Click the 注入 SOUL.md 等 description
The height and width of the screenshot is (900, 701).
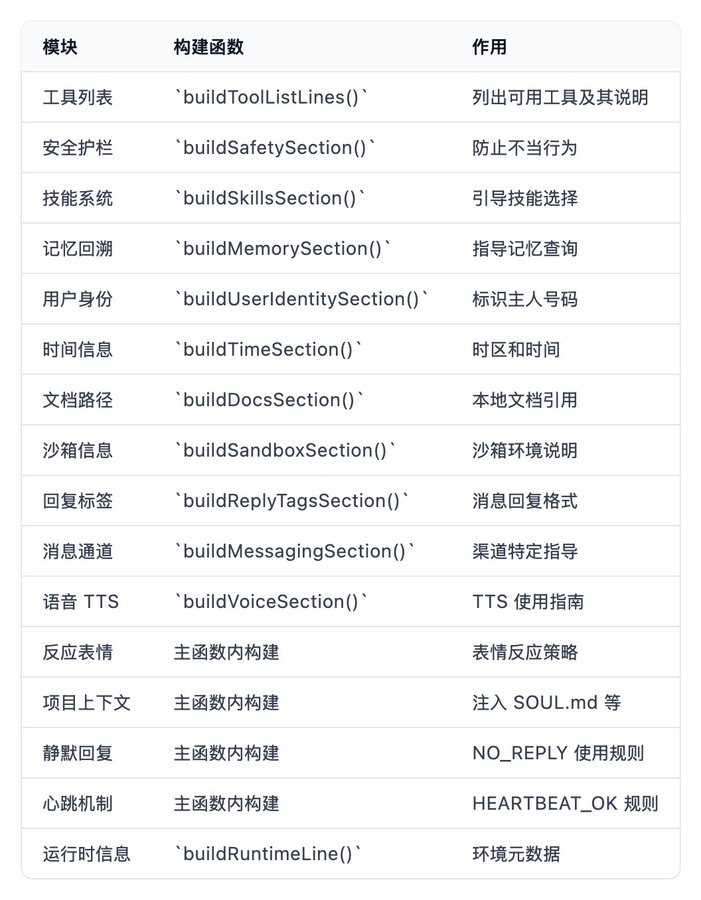pos(546,703)
